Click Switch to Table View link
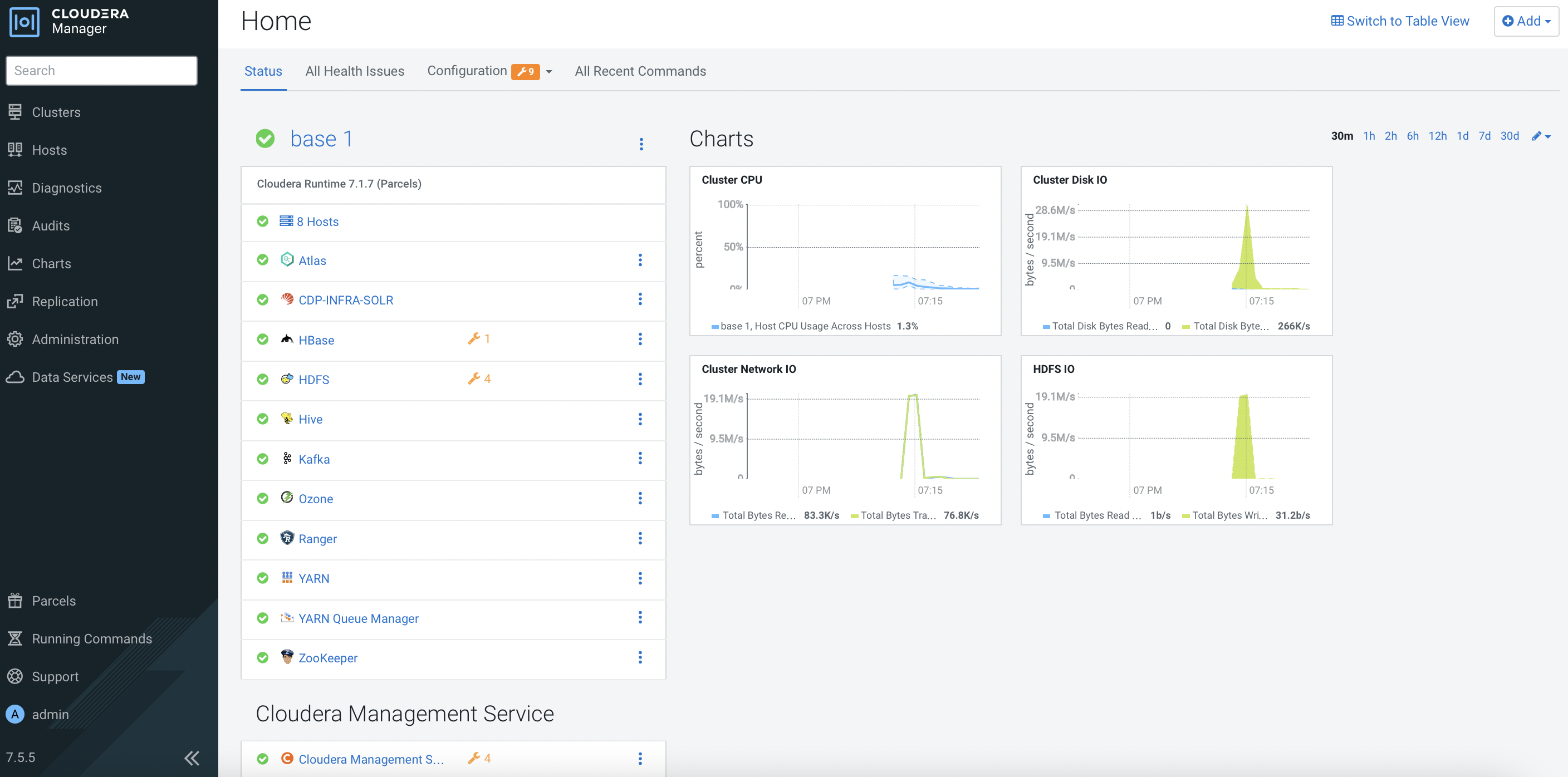The image size is (1568, 777). tap(1399, 21)
